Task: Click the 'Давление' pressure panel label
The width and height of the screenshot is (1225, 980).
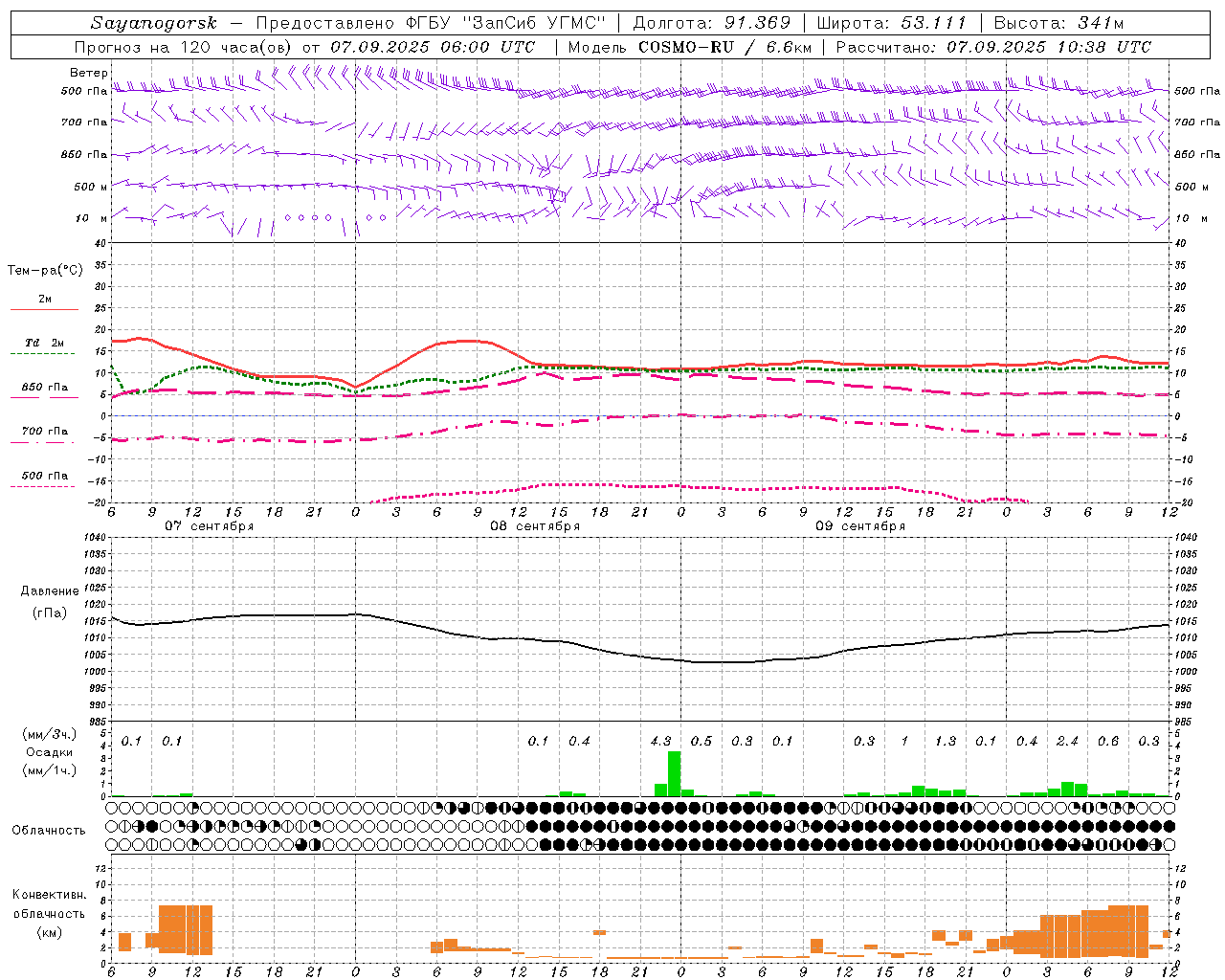Action: click(x=50, y=591)
